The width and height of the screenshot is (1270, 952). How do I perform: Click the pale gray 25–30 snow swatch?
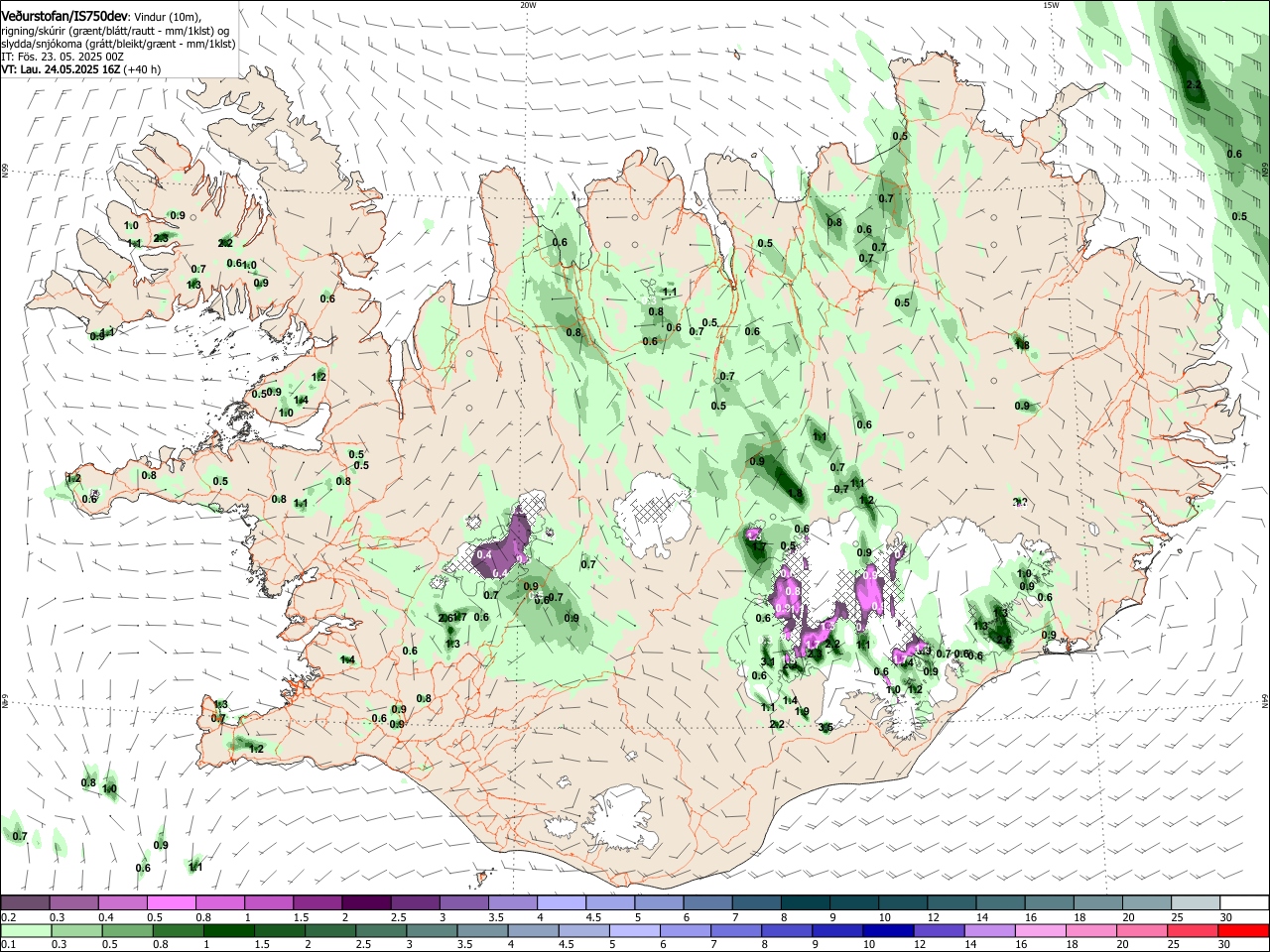pos(1196,902)
